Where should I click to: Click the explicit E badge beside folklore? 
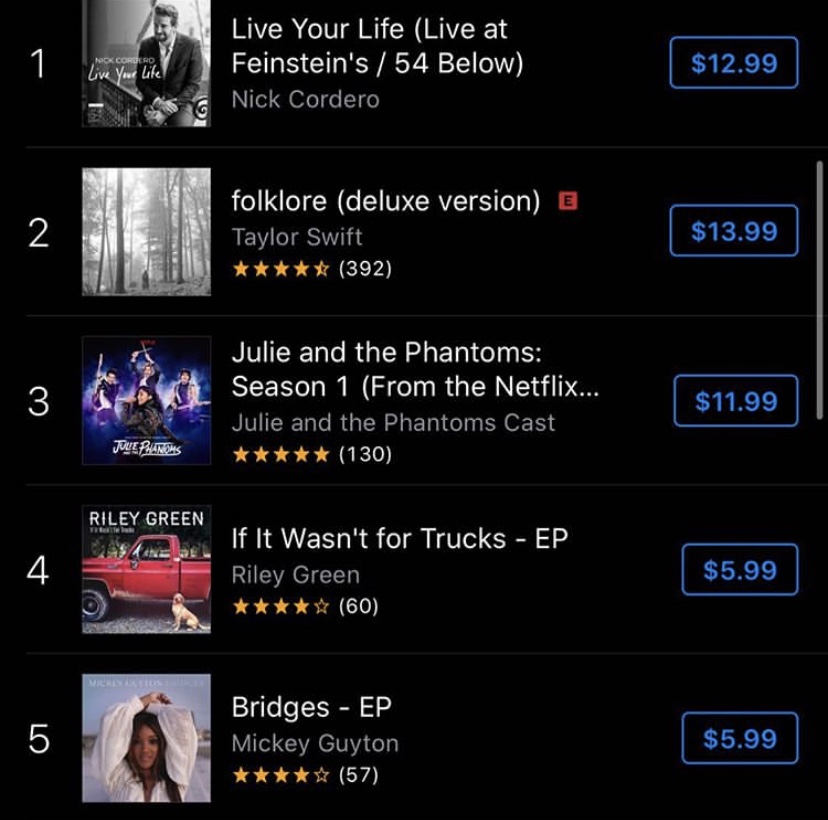pyautogui.click(x=568, y=201)
